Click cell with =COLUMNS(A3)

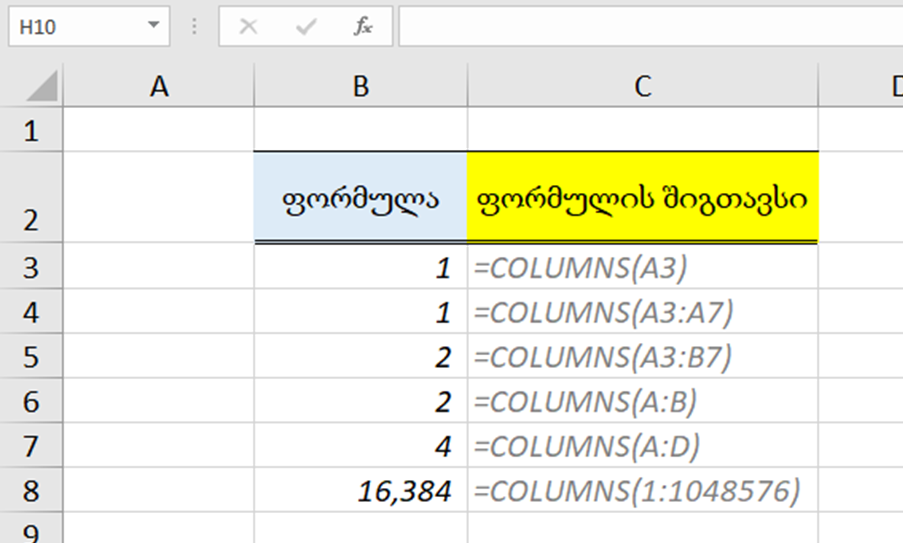643,266
